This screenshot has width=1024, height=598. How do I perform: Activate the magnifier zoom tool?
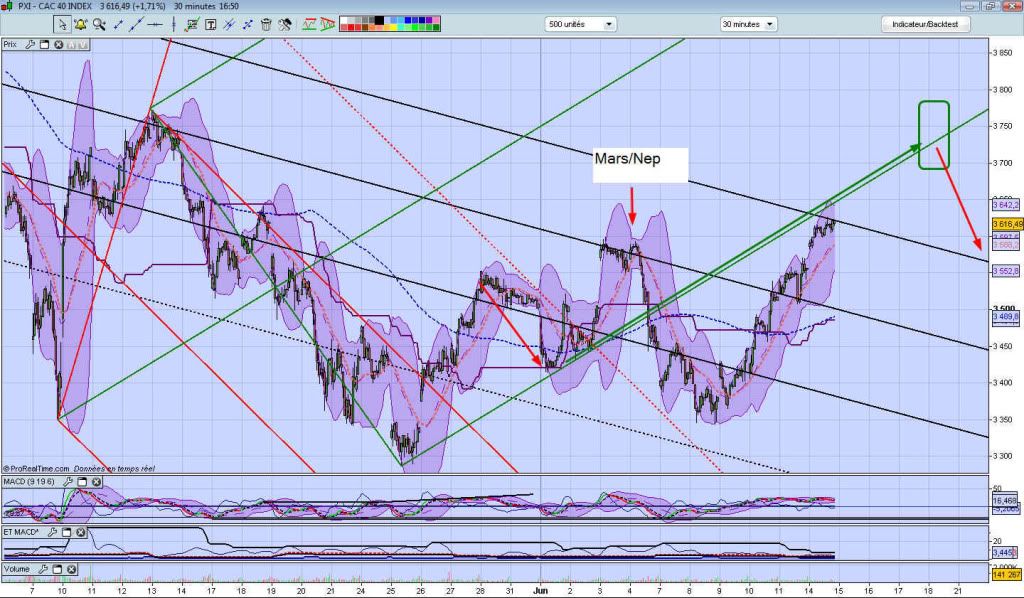[x=97, y=24]
